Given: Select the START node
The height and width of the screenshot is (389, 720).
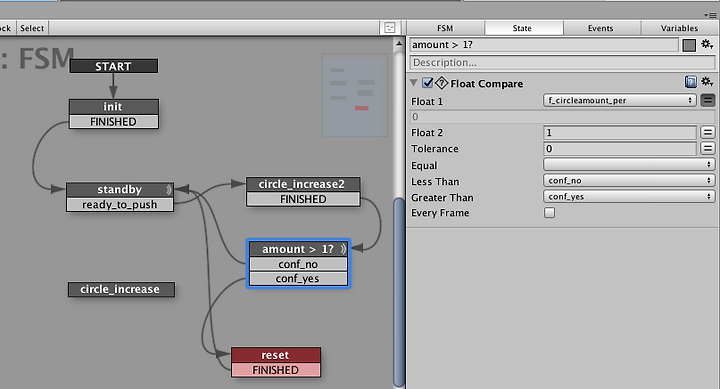Looking at the screenshot, I should click(113, 66).
